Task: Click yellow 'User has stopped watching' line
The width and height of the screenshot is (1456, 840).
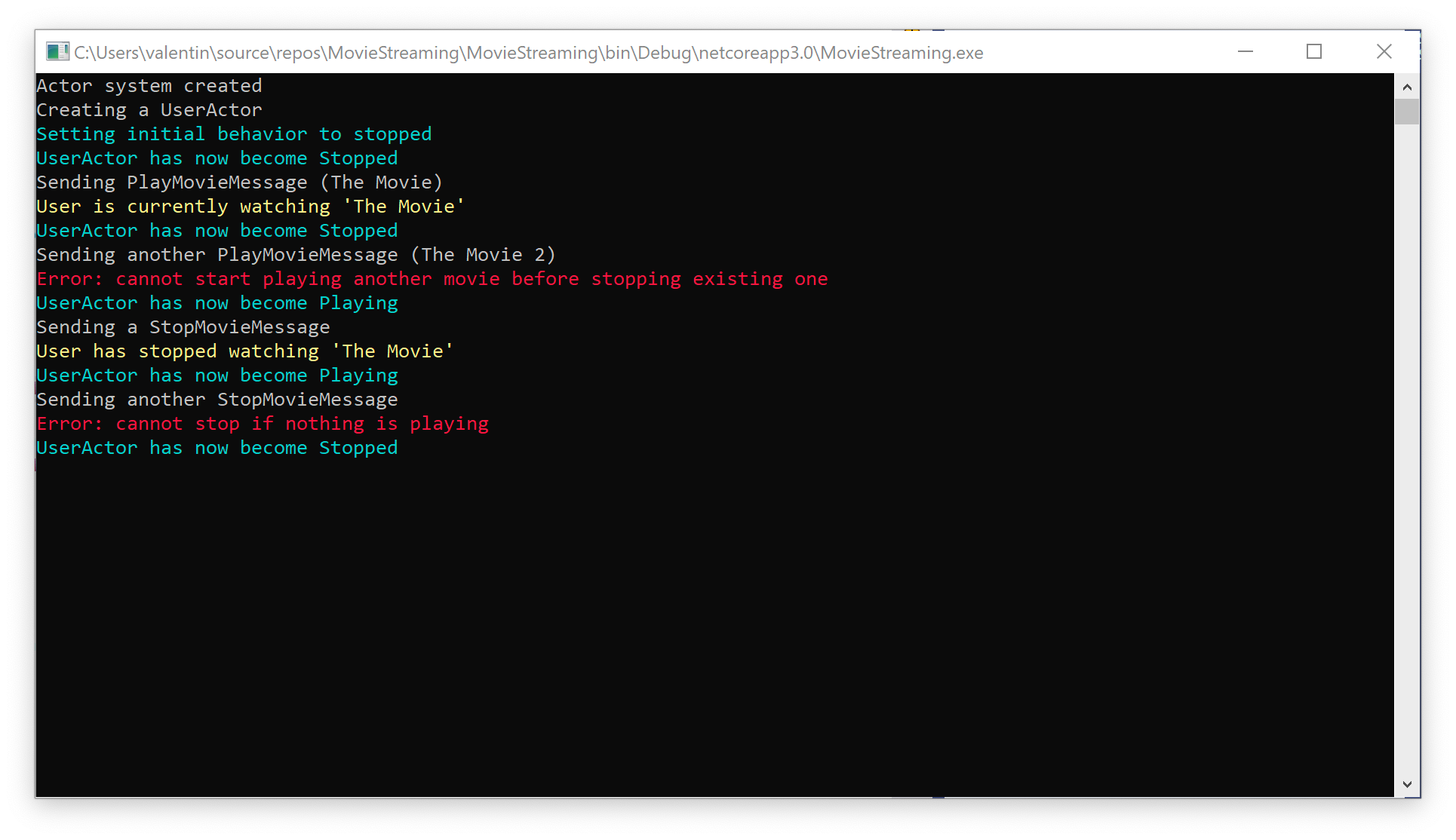Action: coord(244,351)
